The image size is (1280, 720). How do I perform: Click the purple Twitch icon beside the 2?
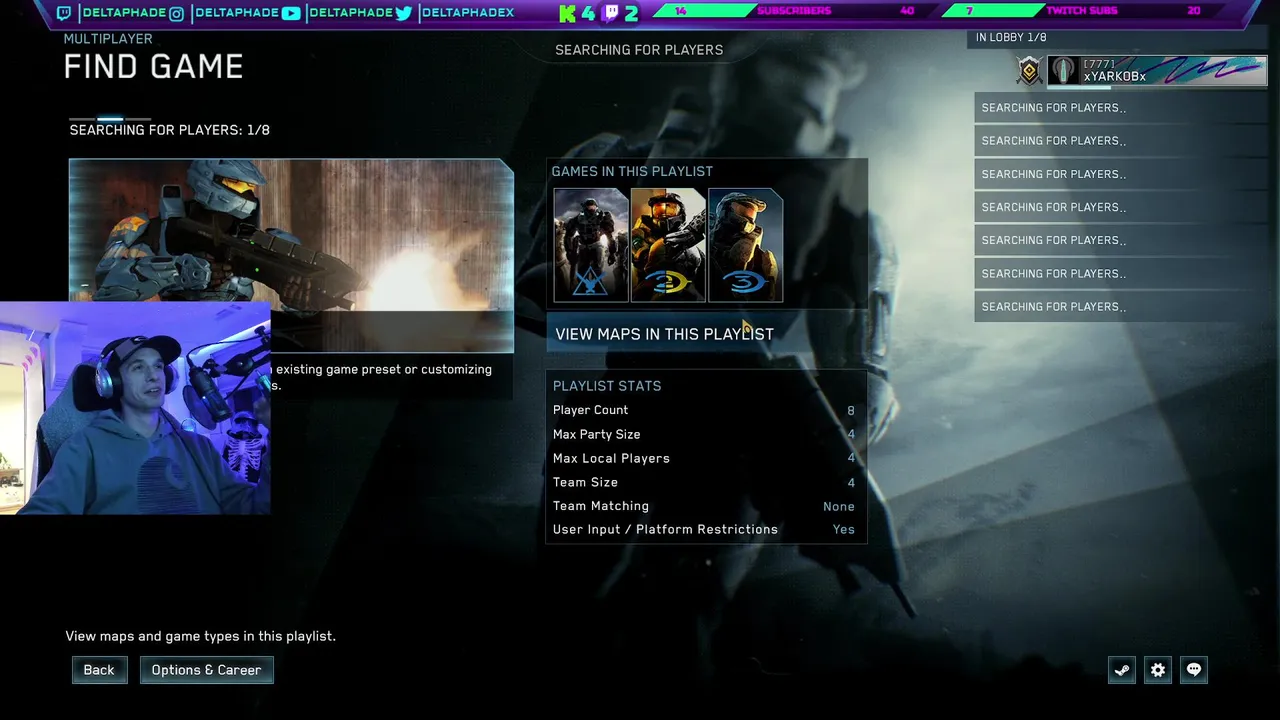[611, 13]
